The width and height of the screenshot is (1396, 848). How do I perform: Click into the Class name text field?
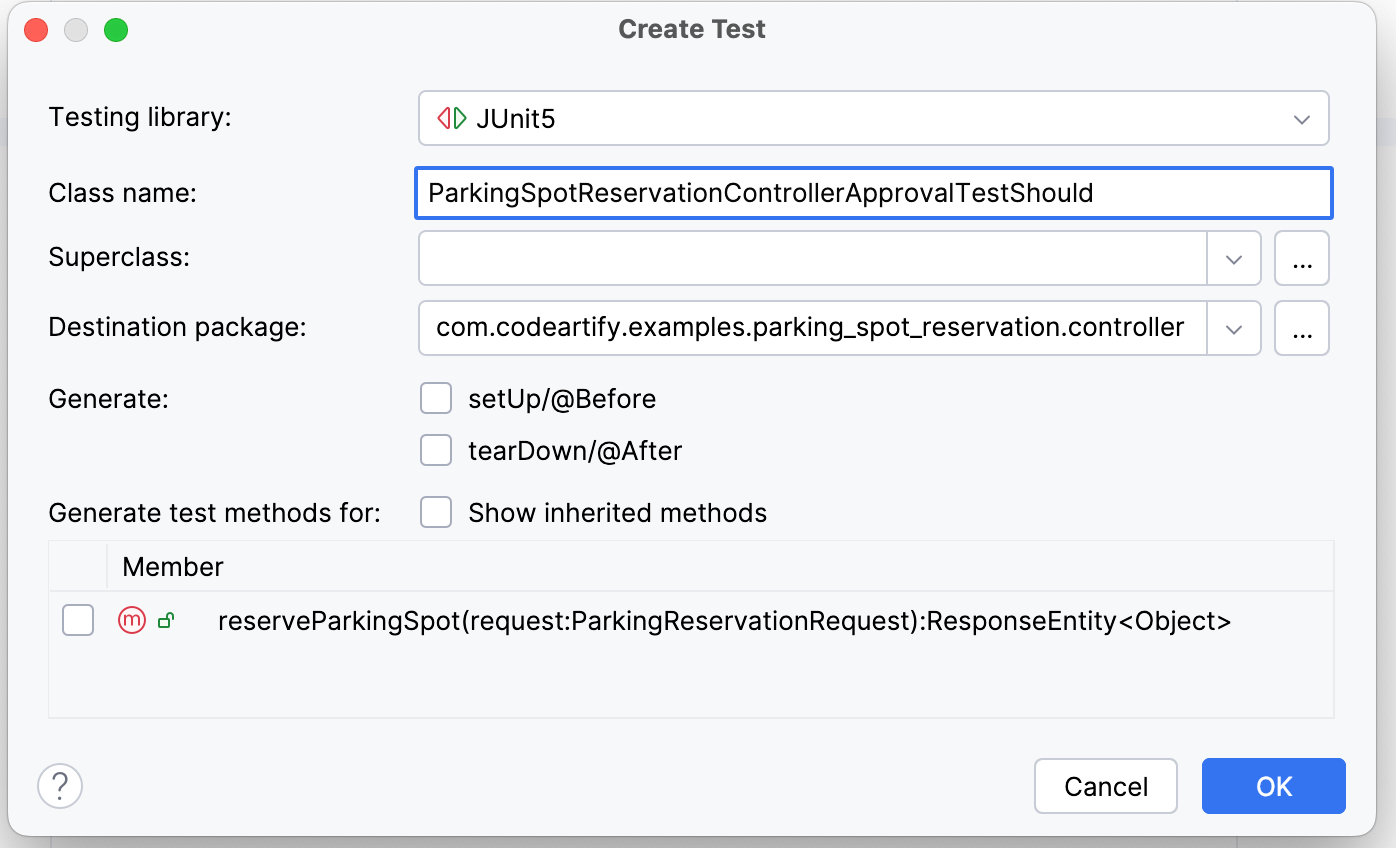point(872,193)
